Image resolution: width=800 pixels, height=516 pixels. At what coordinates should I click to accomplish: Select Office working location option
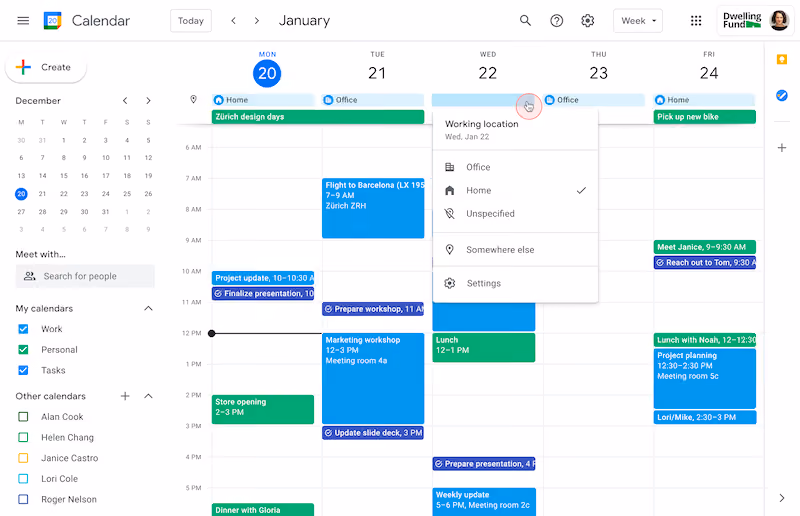click(515, 167)
